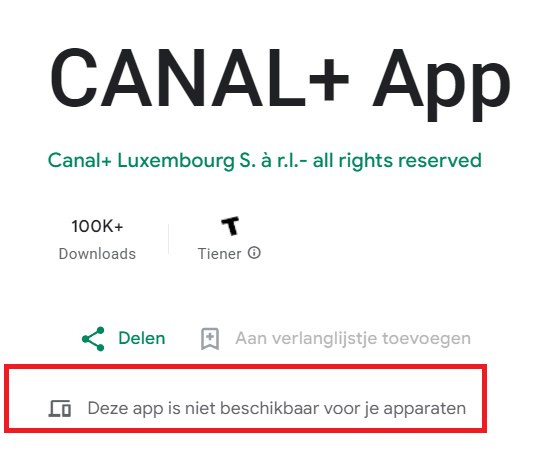Click the Tiener content rating label
Screen dimensions: 540x461
[219, 254]
